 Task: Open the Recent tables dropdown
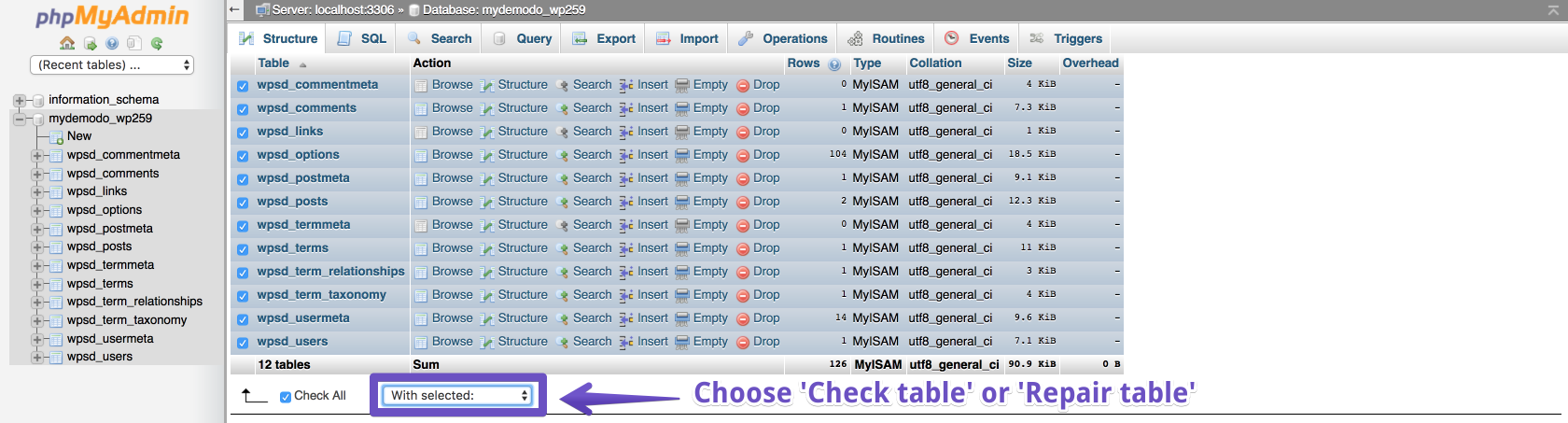112,64
